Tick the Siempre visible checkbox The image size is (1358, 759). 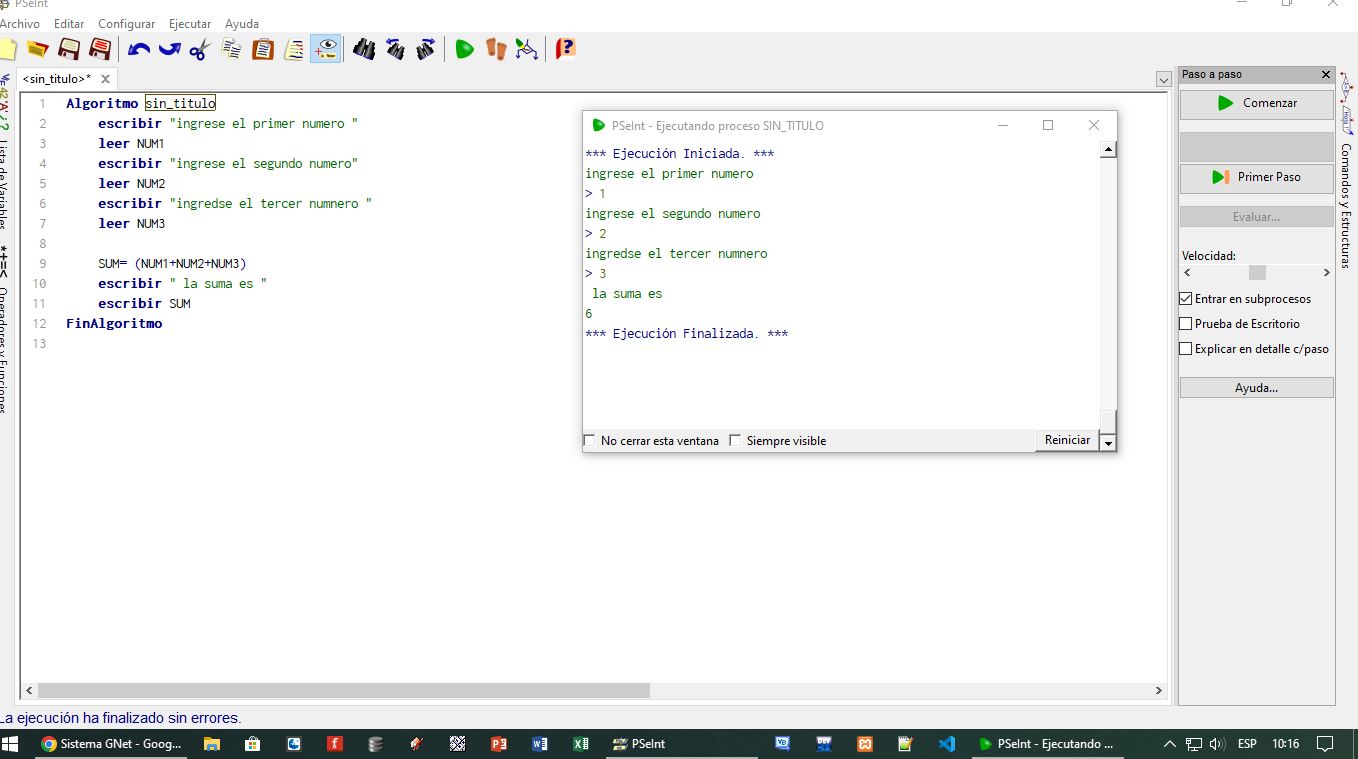tap(736, 441)
